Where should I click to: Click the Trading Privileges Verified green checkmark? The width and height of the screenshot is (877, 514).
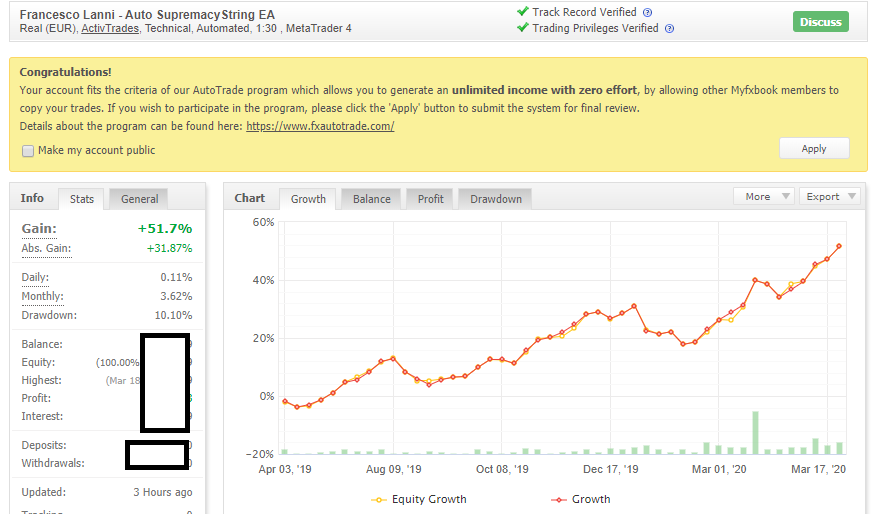[523, 27]
